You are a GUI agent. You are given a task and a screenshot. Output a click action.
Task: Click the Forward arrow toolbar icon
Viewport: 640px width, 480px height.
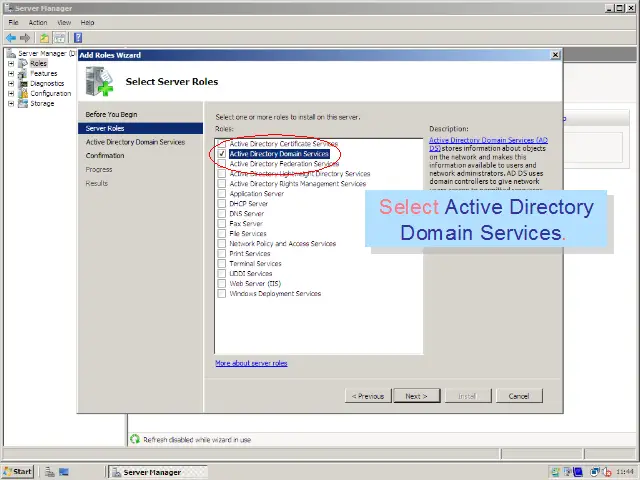pyautogui.click(x=25, y=38)
